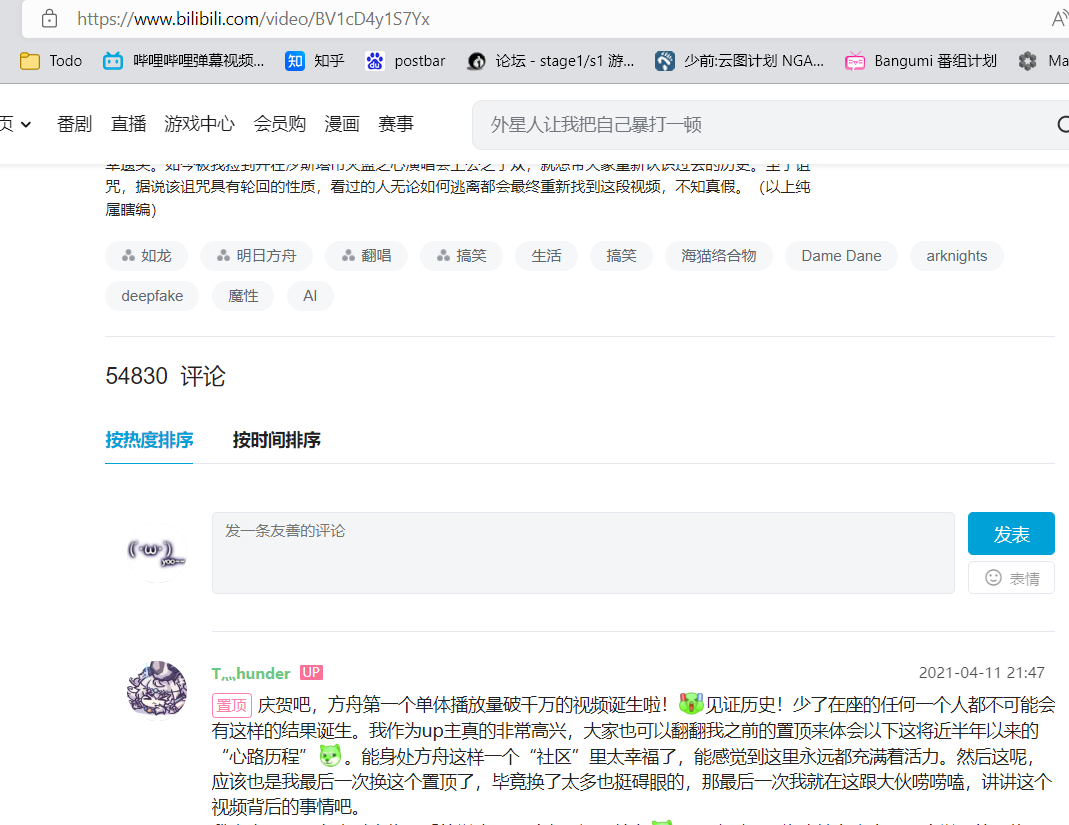Click the lock icon in address bar
Screen dimensions: 1069x825
(x=49, y=18)
